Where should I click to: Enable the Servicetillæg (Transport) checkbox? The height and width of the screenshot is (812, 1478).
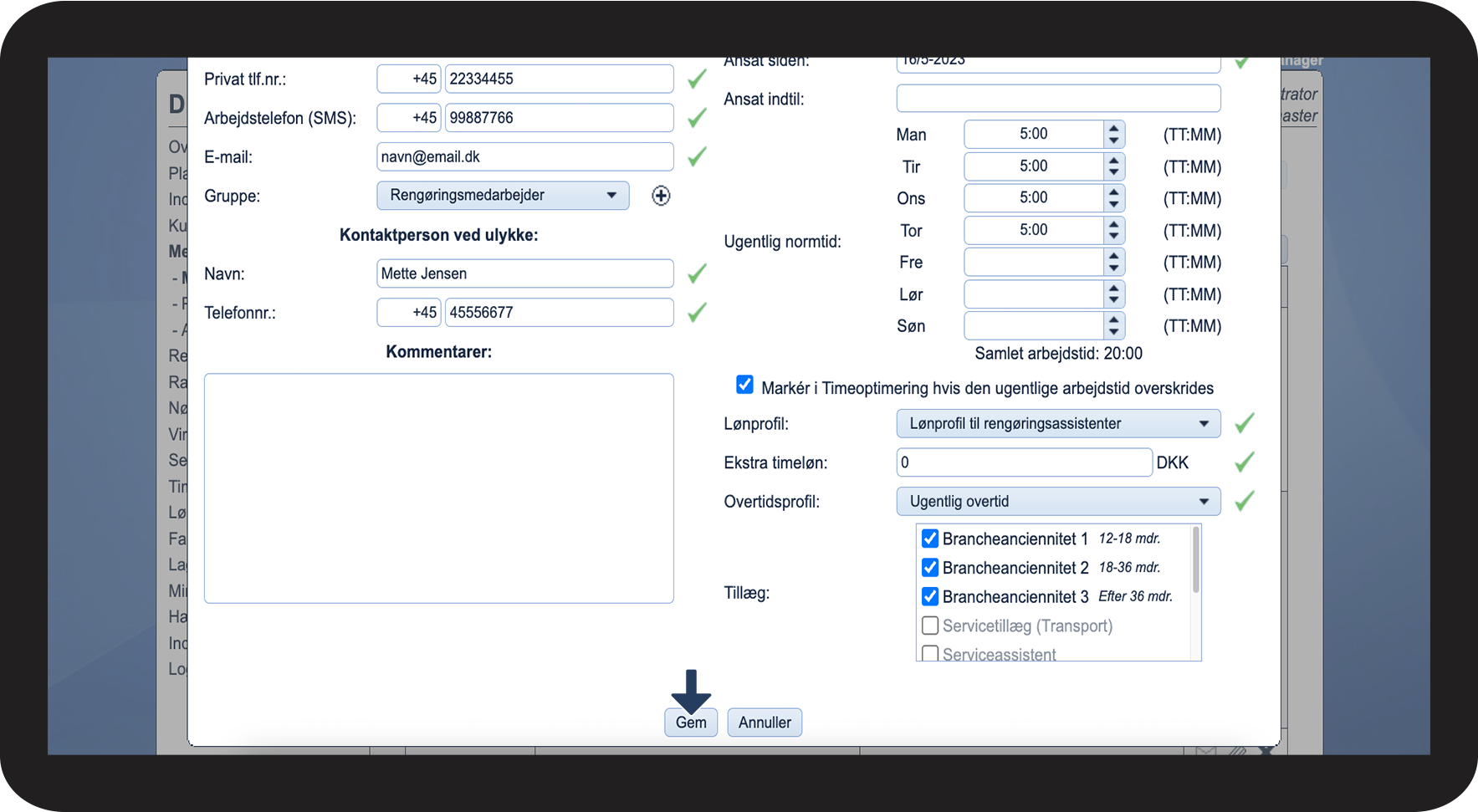pyautogui.click(x=930, y=626)
